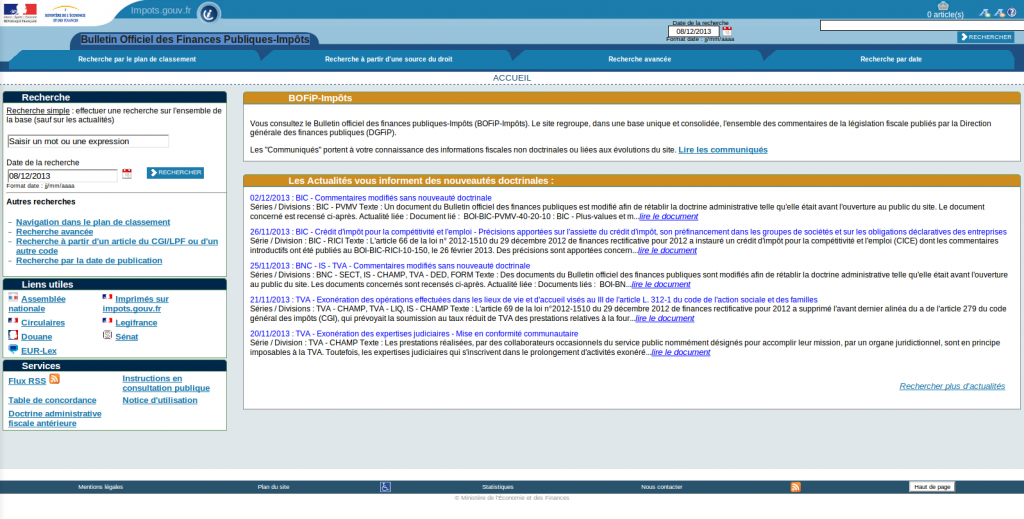The width and height of the screenshot is (1024, 519).
Task: Focus 'Saisir un mot ou une expression' field
Action: [x=88, y=141]
